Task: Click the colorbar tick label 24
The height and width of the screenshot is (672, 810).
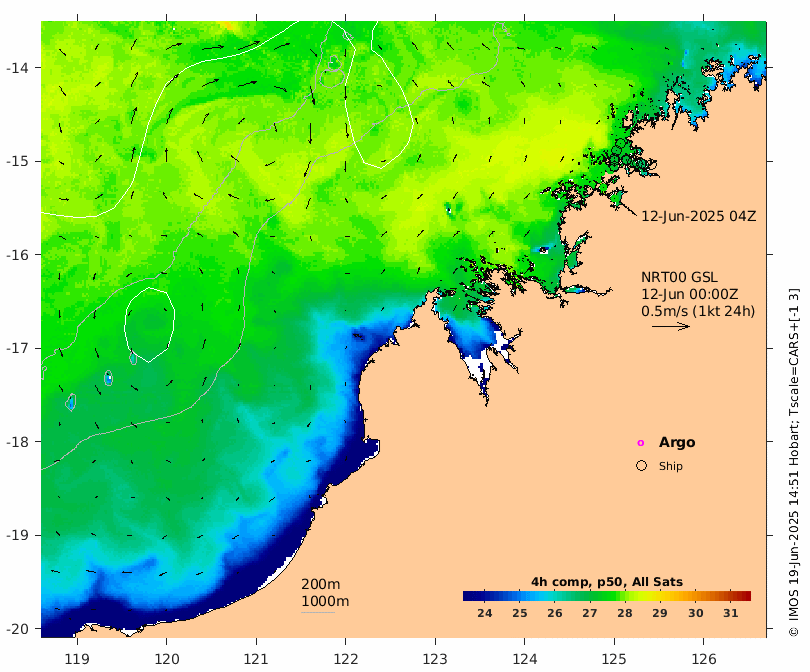Action: point(484,613)
